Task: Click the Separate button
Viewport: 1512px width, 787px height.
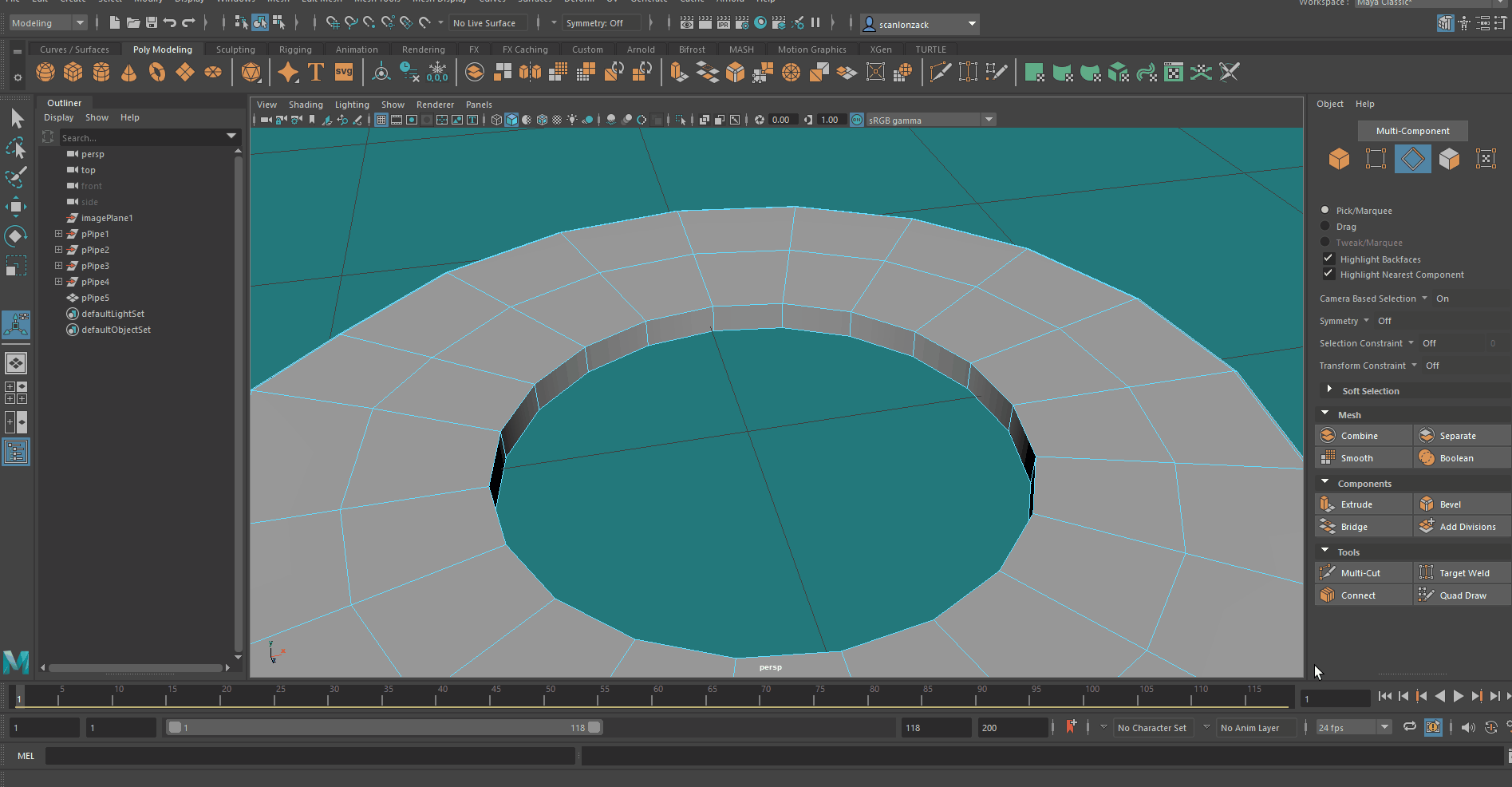Action: pyautogui.click(x=1463, y=436)
